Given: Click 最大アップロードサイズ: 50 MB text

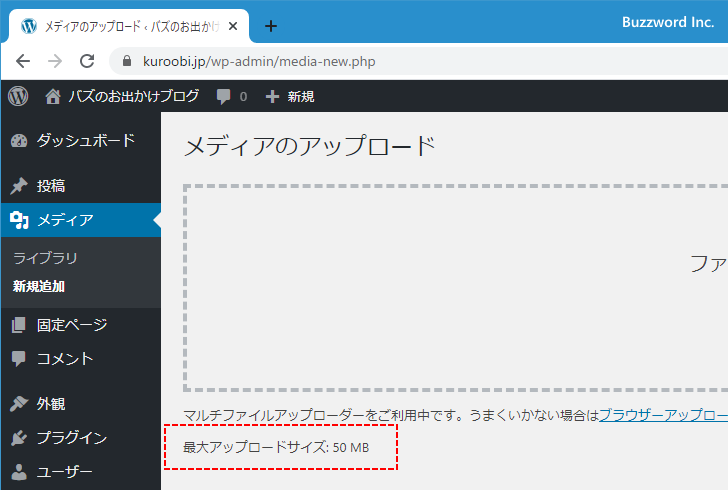Looking at the screenshot, I should (x=276, y=447).
